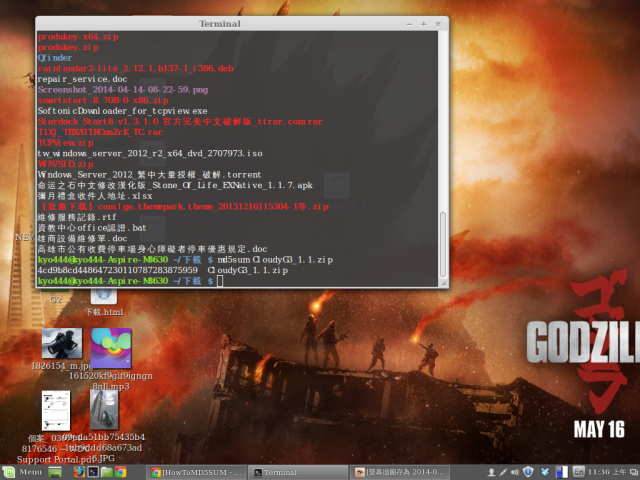Open the En input method indicator

[578, 472]
